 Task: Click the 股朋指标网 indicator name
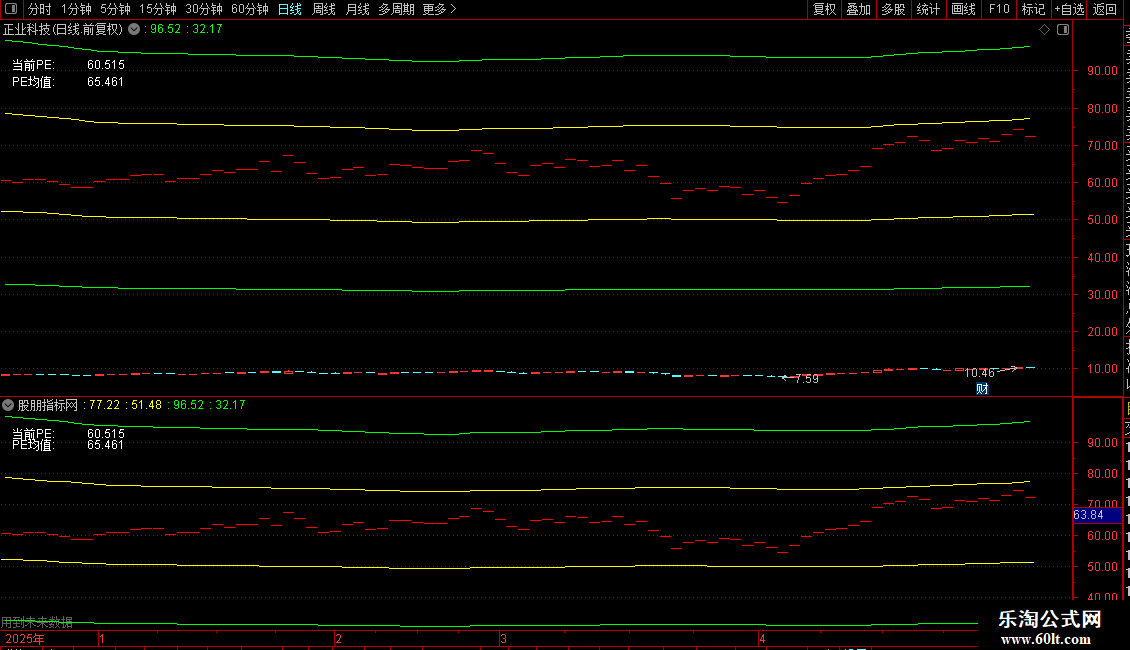pos(48,405)
